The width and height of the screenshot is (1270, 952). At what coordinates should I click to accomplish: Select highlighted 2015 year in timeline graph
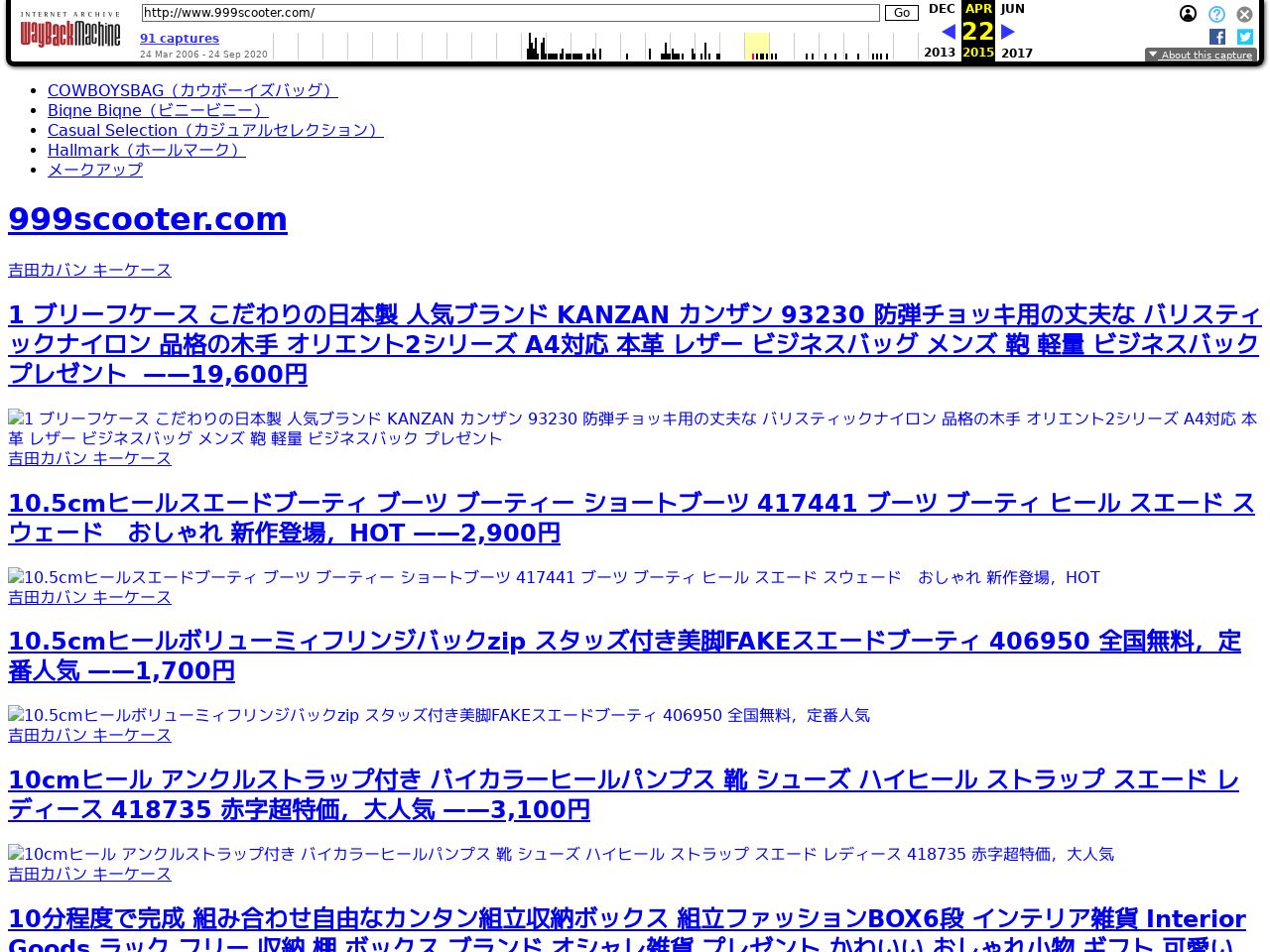click(757, 46)
